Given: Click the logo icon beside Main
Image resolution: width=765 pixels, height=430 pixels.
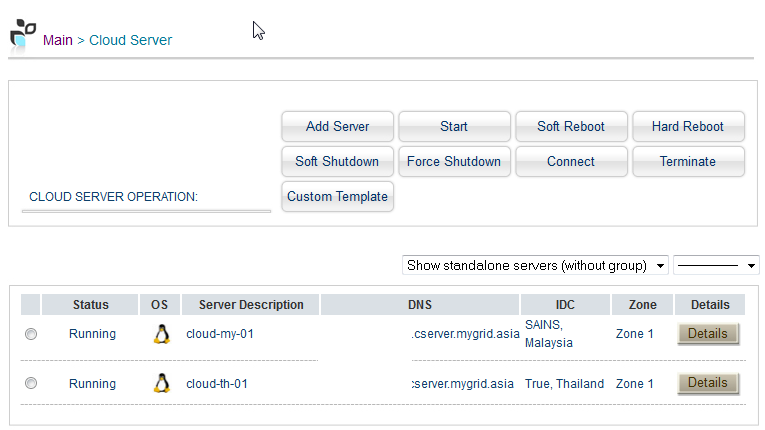Looking at the screenshot, I should (22, 34).
